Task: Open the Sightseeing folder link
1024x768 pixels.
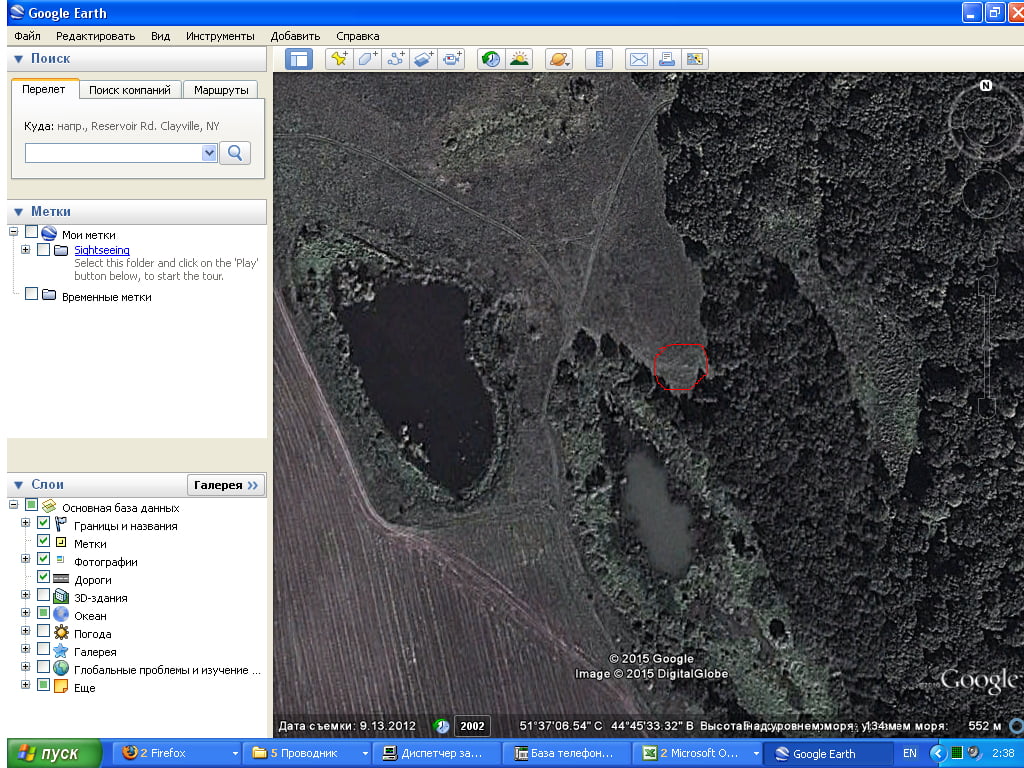Action: (101, 250)
